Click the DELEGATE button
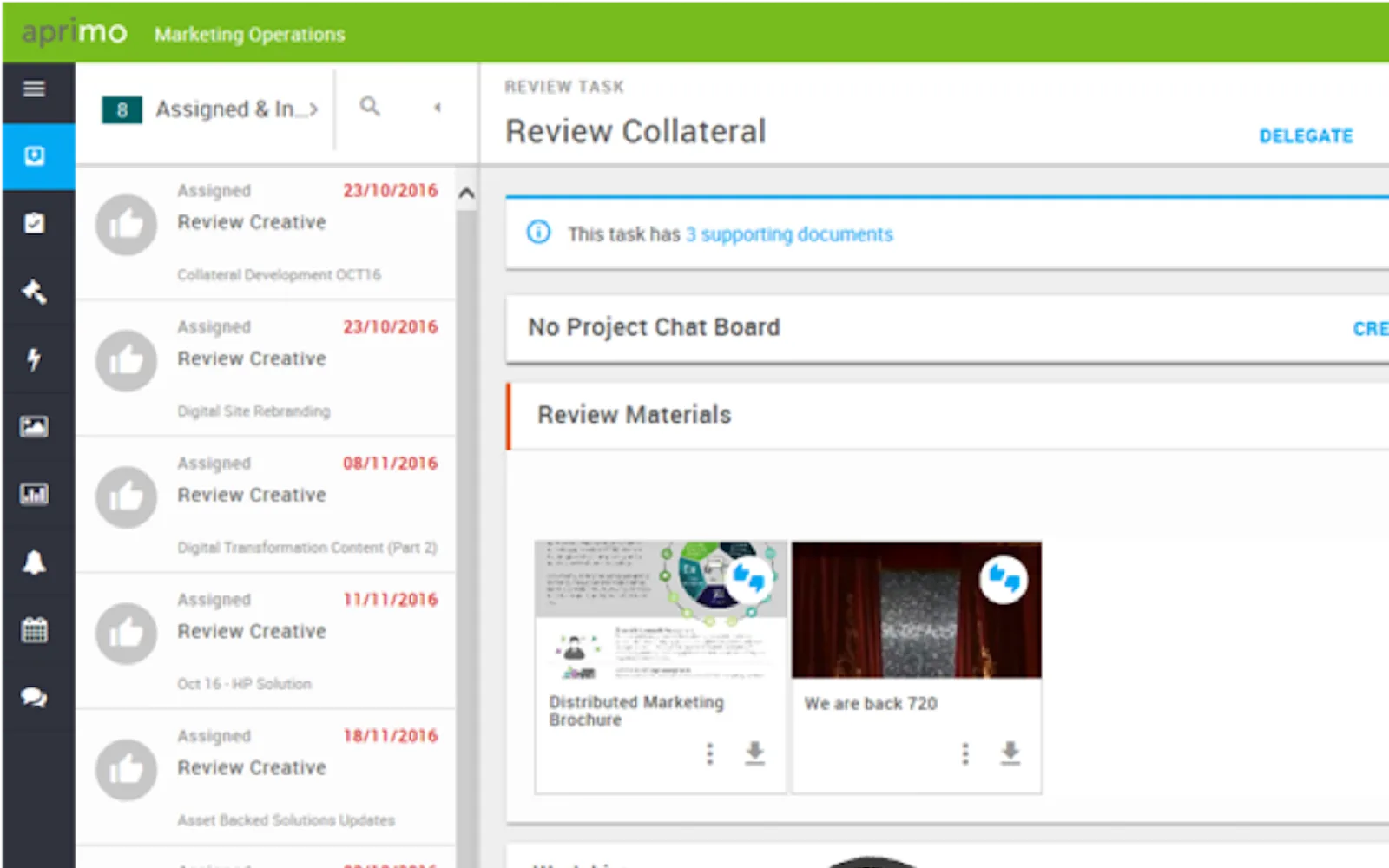Viewport: 1389px width, 868px height. tap(1306, 136)
